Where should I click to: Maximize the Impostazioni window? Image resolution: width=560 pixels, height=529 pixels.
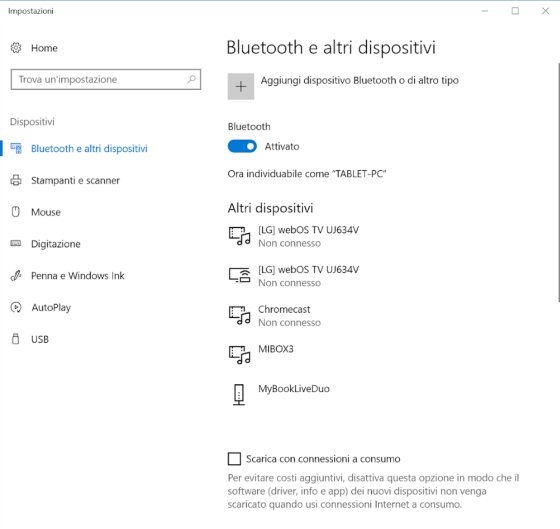[515, 11]
